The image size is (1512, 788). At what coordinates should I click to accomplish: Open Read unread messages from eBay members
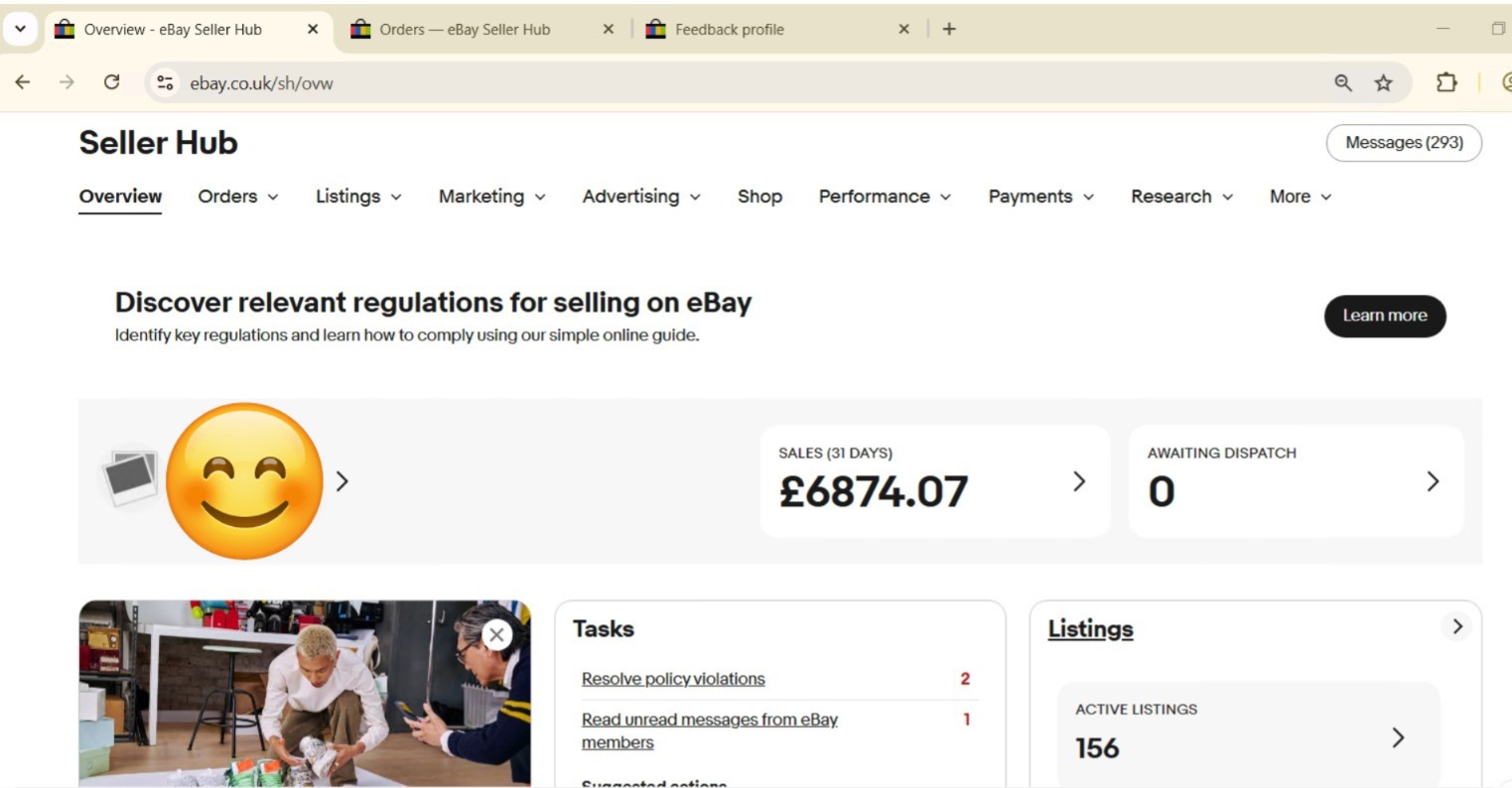[x=710, y=730]
